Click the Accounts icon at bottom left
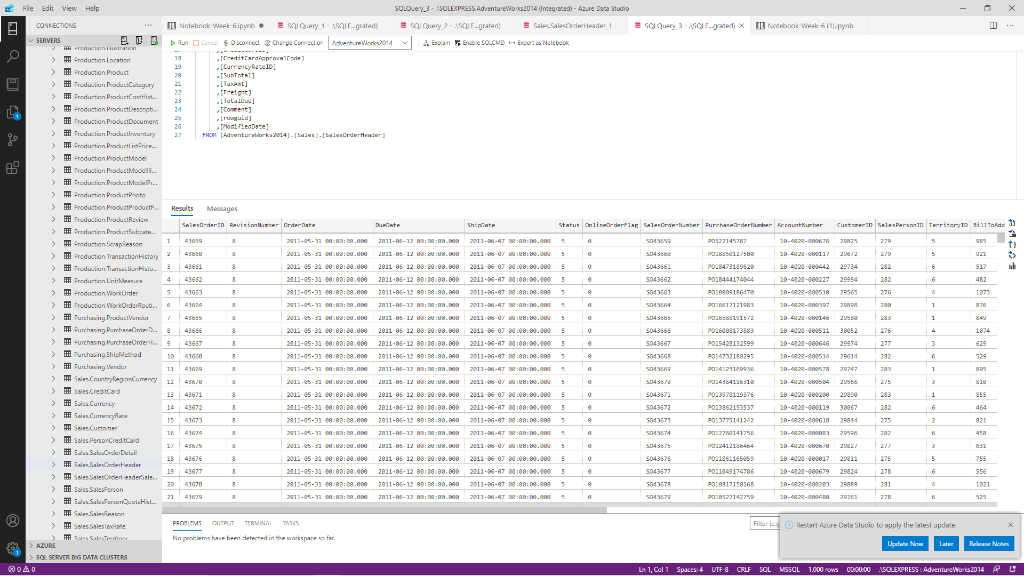Image resolution: width=1024 pixels, height=576 pixels. (x=11, y=520)
